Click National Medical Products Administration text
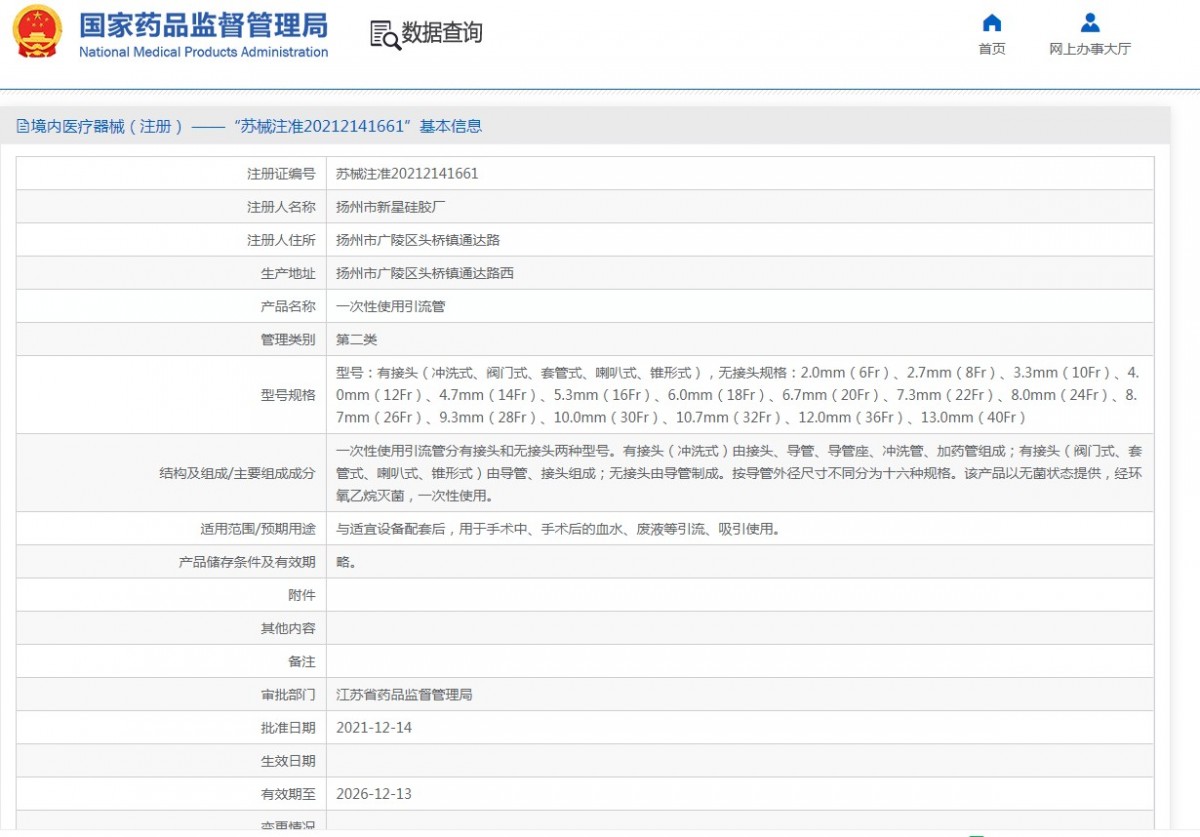The height and width of the screenshot is (837, 1200). coord(203,52)
